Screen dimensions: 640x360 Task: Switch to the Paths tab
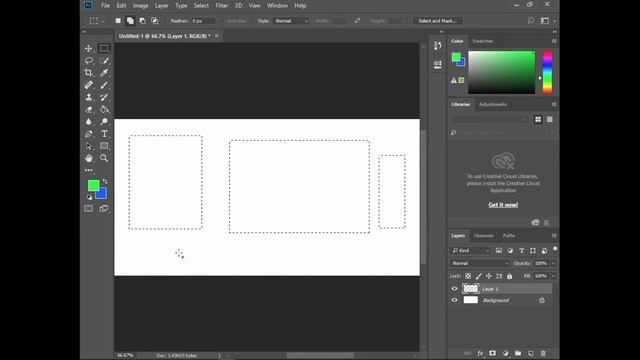pos(509,236)
